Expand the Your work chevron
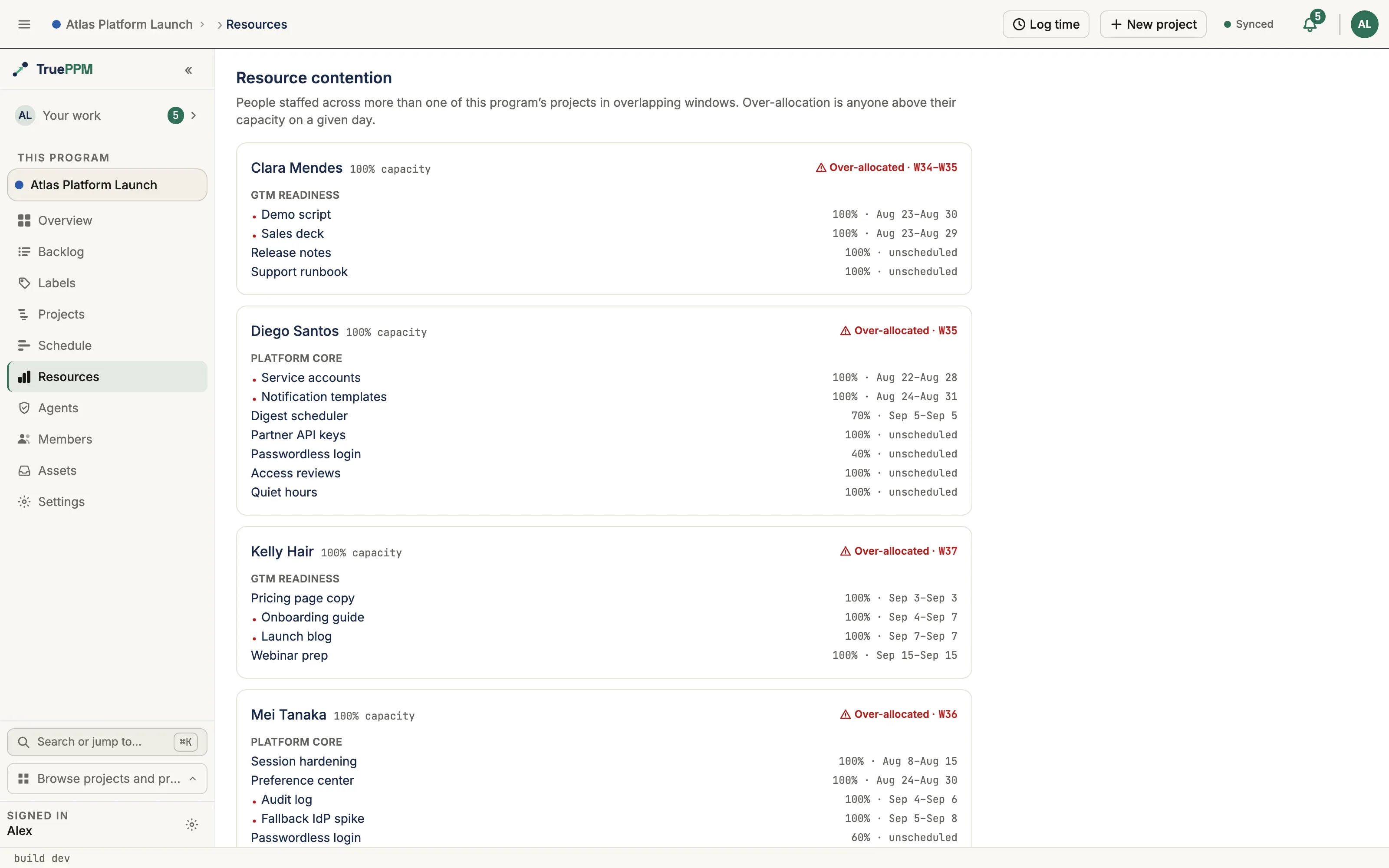1389x868 pixels. pos(194,115)
